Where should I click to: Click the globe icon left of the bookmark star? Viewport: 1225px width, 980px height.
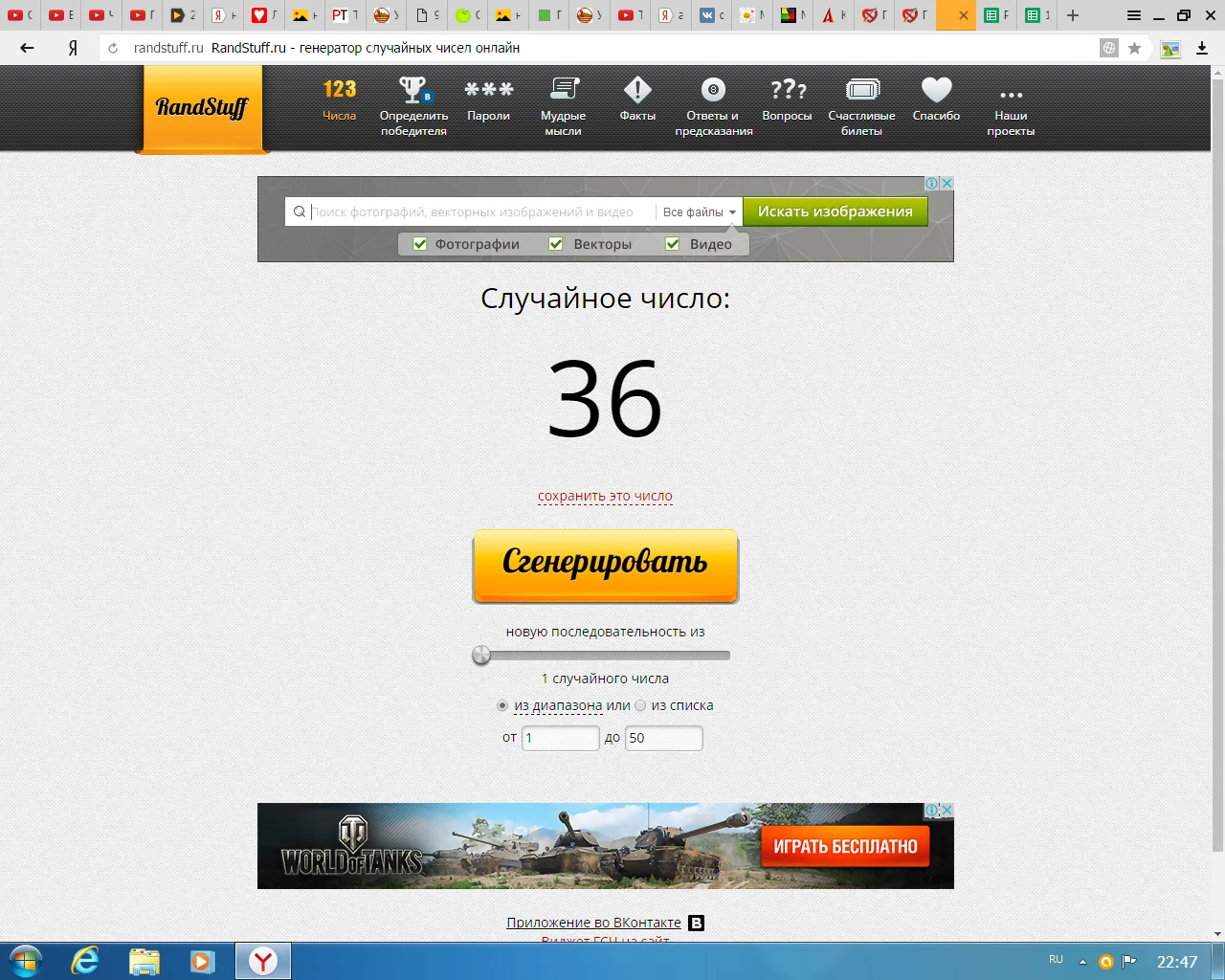[x=1109, y=48]
